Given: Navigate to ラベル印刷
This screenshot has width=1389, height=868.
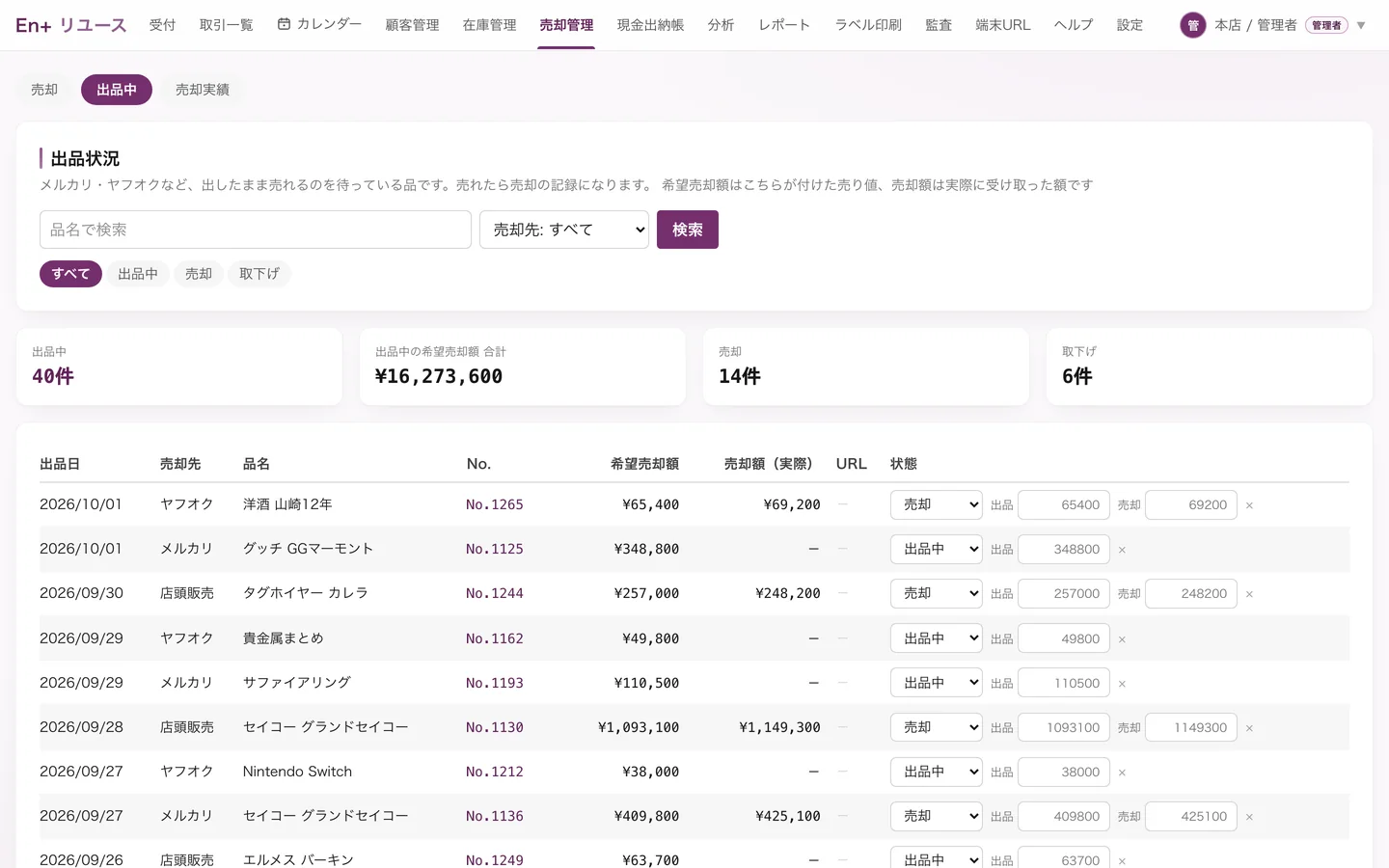Looking at the screenshot, I should (868, 25).
